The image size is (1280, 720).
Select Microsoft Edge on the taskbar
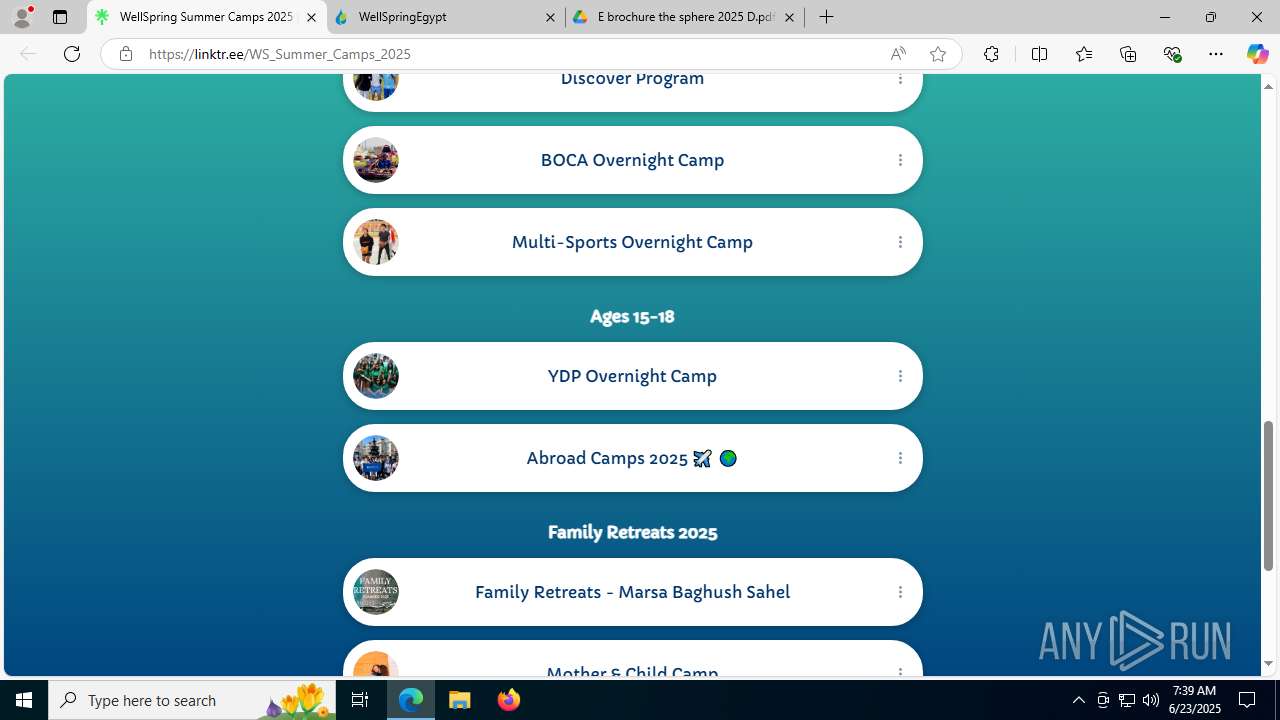[411, 700]
